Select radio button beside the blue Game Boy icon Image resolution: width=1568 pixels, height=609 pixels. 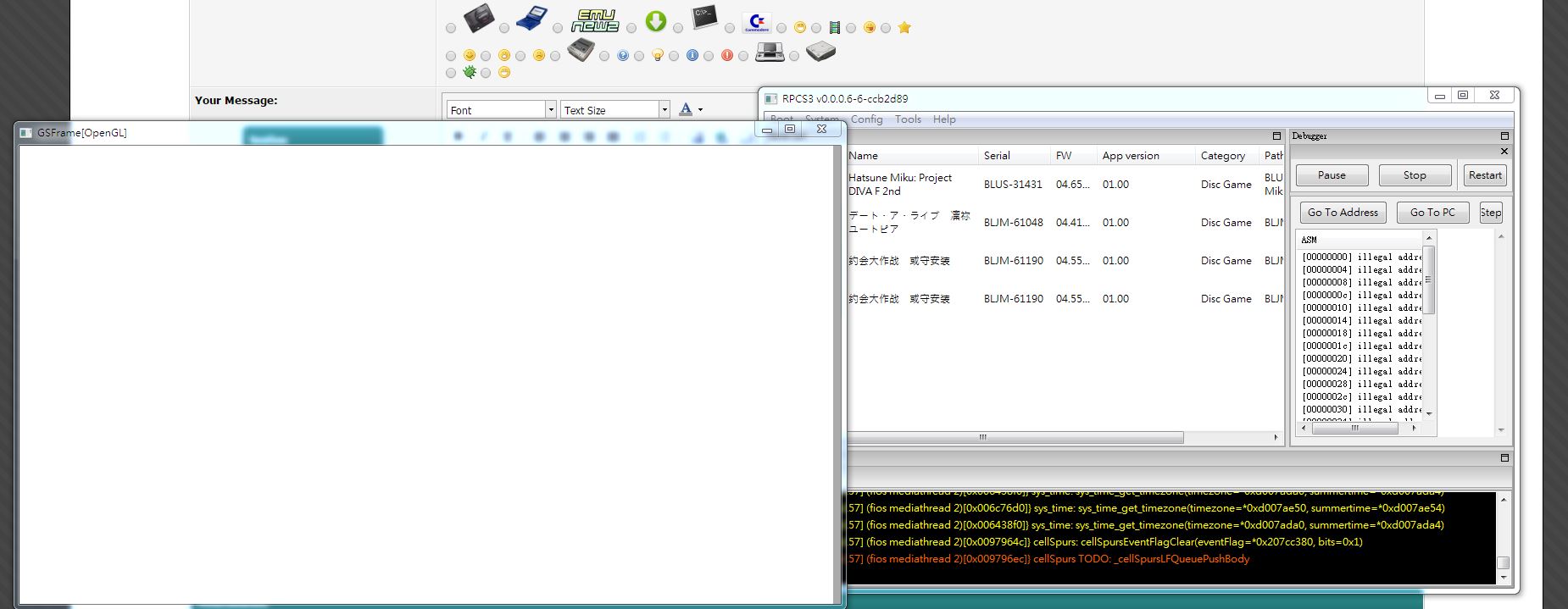click(x=505, y=28)
